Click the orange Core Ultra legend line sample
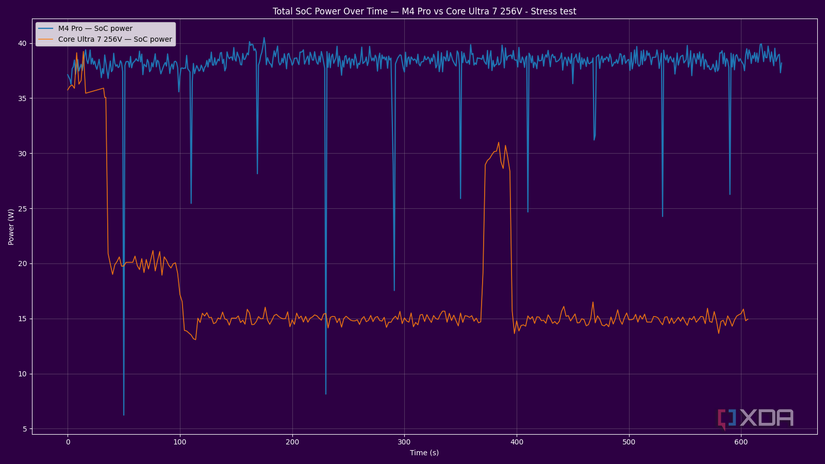Viewport: 825px width, 464px height. point(46,39)
